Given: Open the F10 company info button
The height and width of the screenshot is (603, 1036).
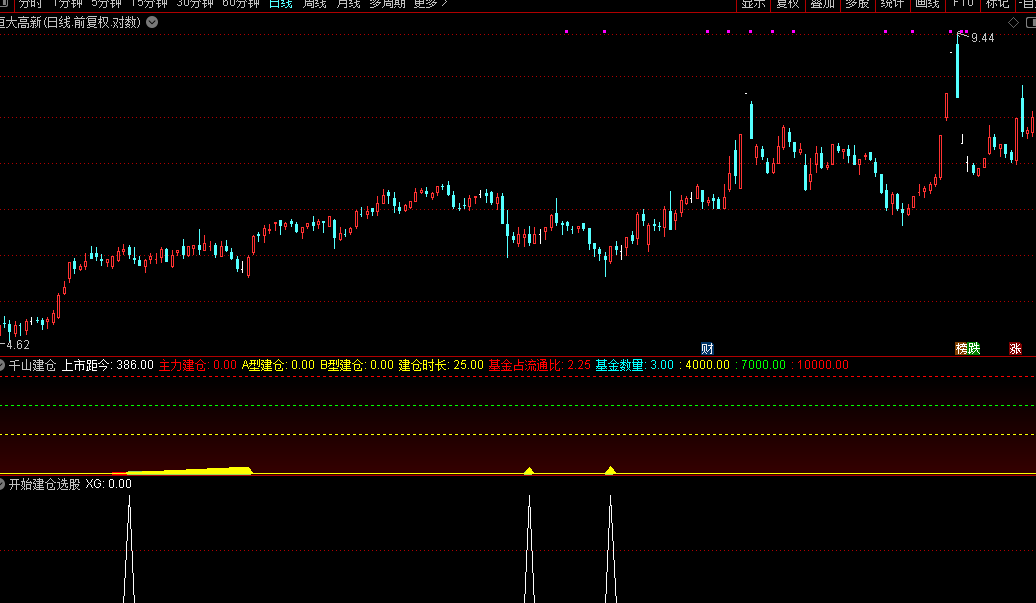Looking at the screenshot, I should [x=963, y=4].
